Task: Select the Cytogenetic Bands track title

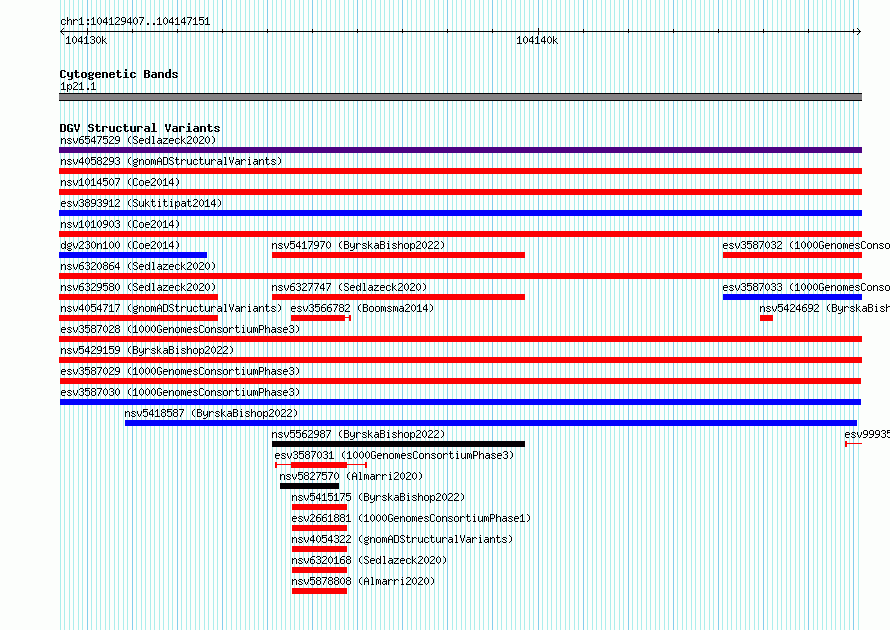Action: [x=119, y=74]
